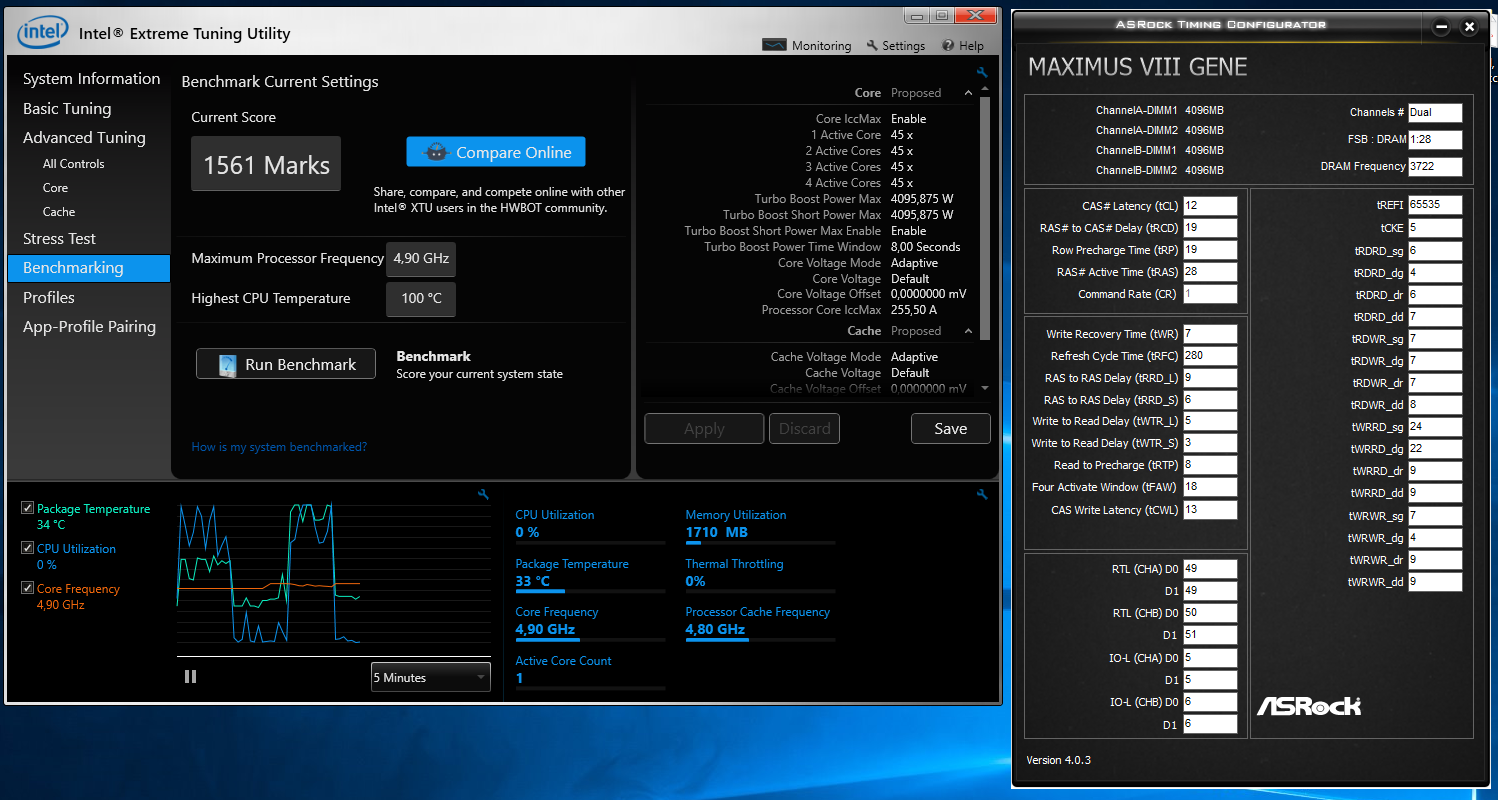Image resolution: width=1498 pixels, height=800 pixels.
Task: Click the ASRock logo
Action: 1309,706
